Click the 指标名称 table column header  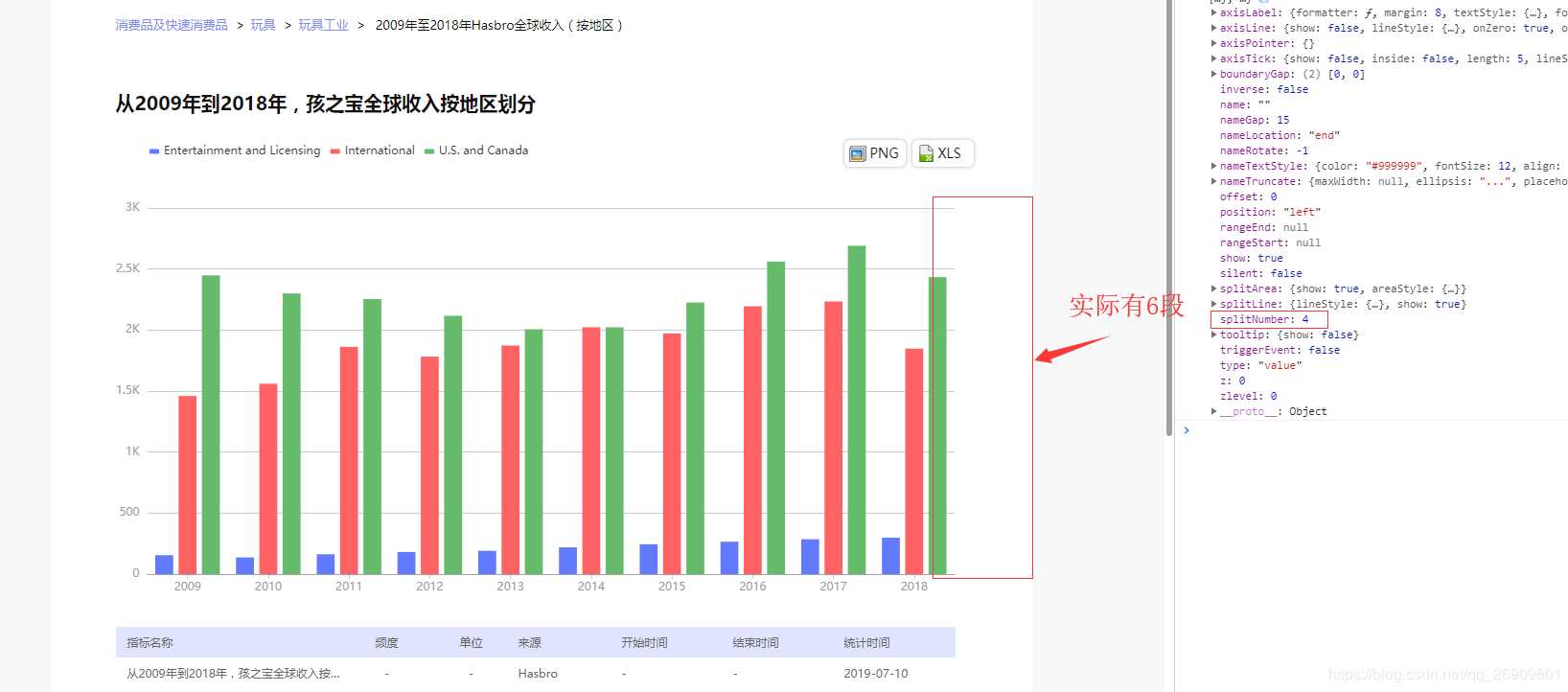coord(150,643)
